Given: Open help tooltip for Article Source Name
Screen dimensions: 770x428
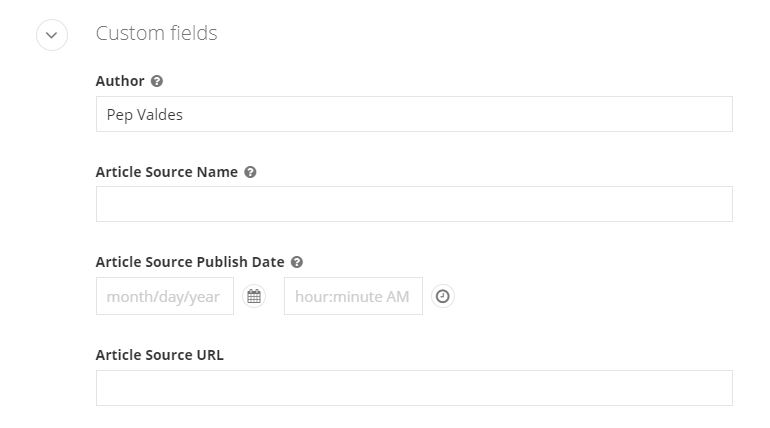Looking at the screenshot, I should 250,172.
